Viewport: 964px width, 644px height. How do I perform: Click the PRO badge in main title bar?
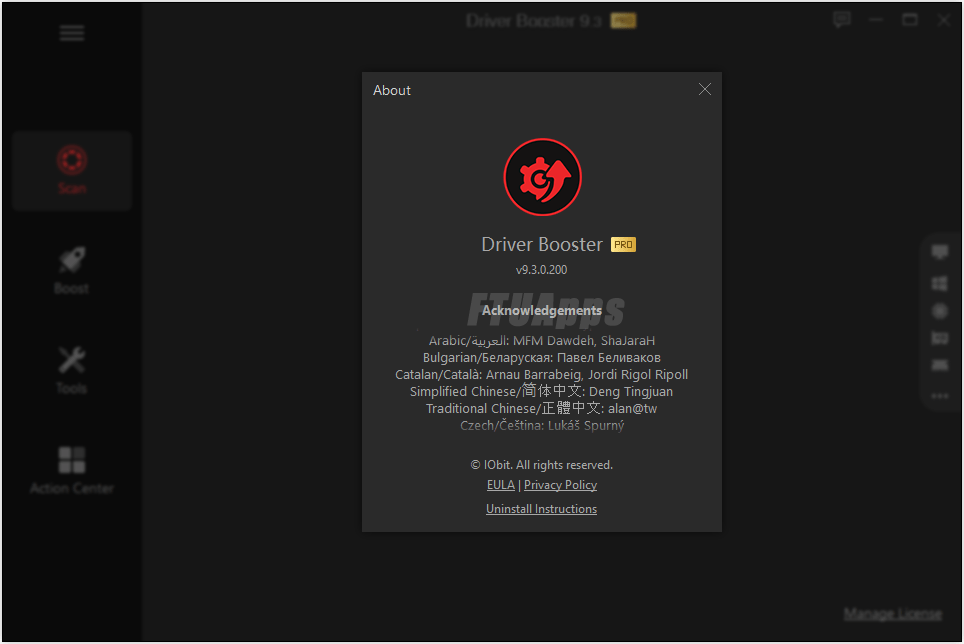pos(623,22)
